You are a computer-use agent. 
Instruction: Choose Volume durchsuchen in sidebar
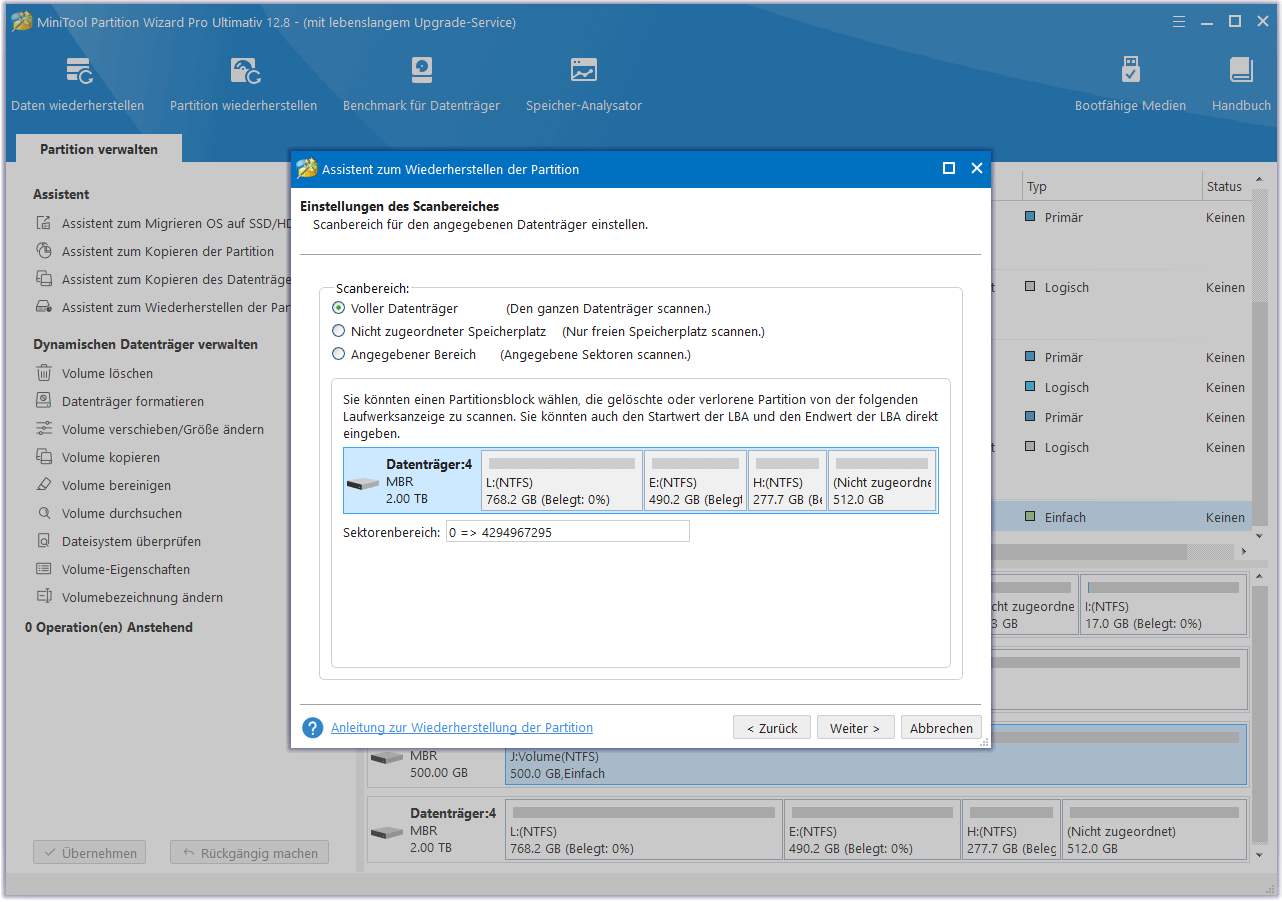click(109, 514)
